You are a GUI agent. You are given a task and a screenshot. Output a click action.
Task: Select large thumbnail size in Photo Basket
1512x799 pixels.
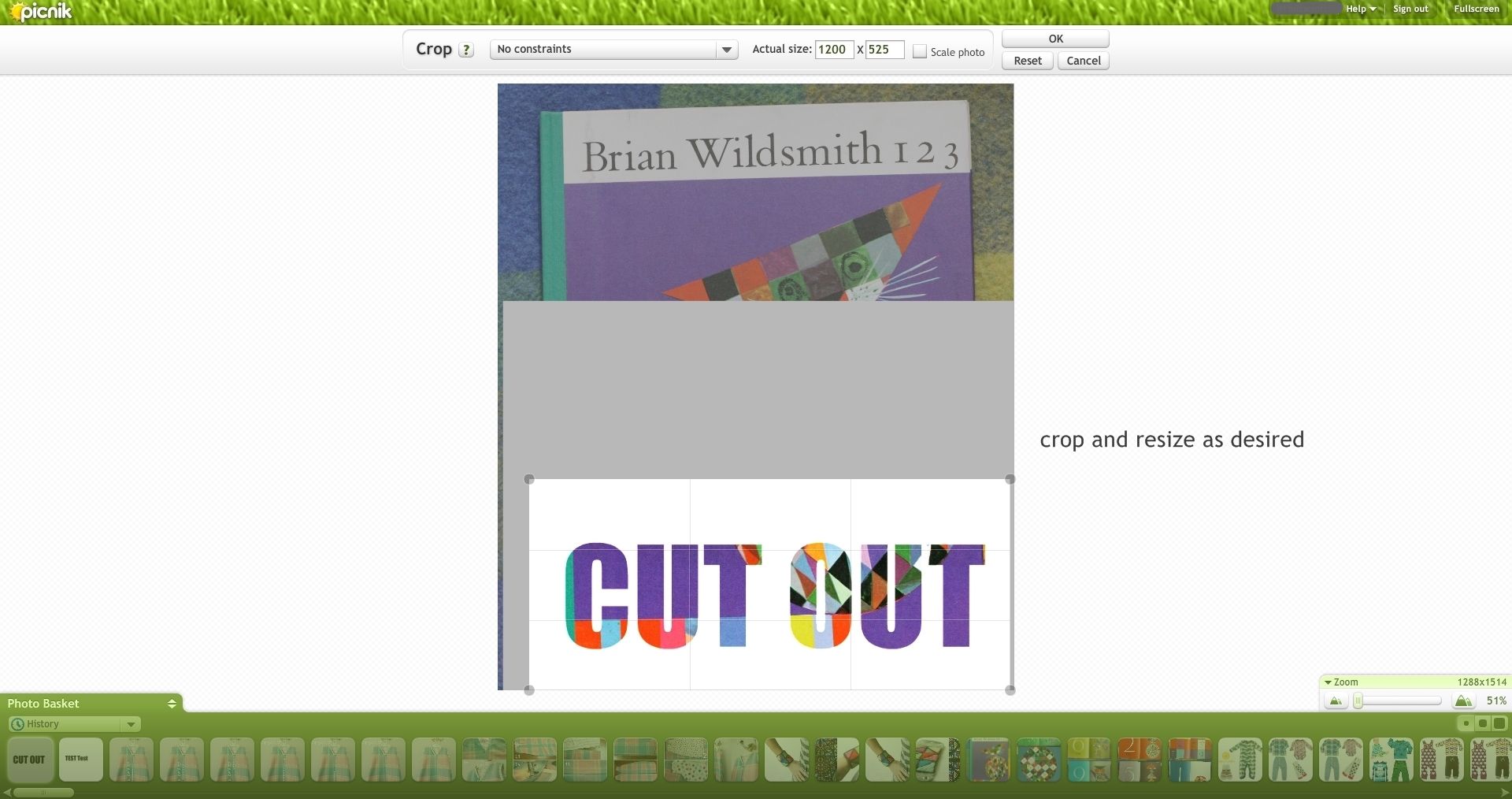click(1499, 723)
